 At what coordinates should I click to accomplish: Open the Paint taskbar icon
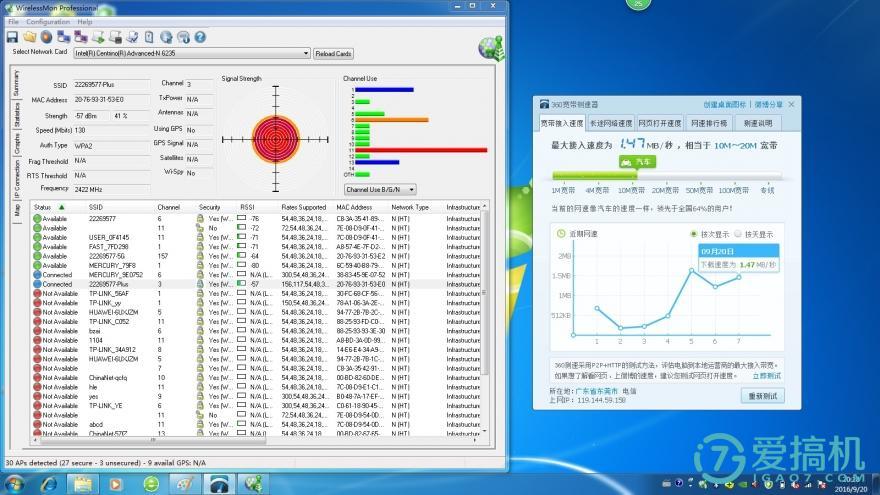pos(185,484)
